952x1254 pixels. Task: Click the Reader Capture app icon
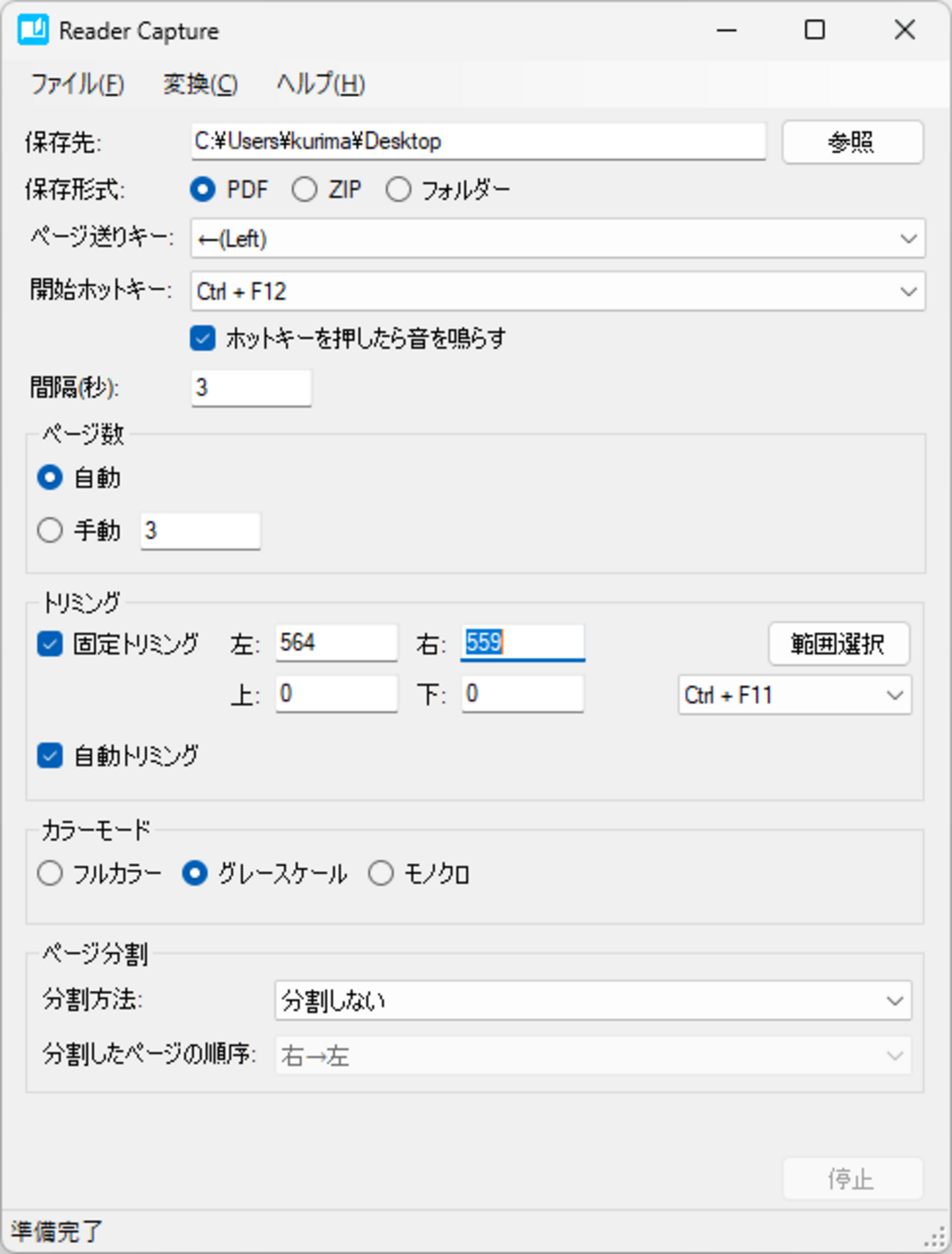click(x=33, y=31)
